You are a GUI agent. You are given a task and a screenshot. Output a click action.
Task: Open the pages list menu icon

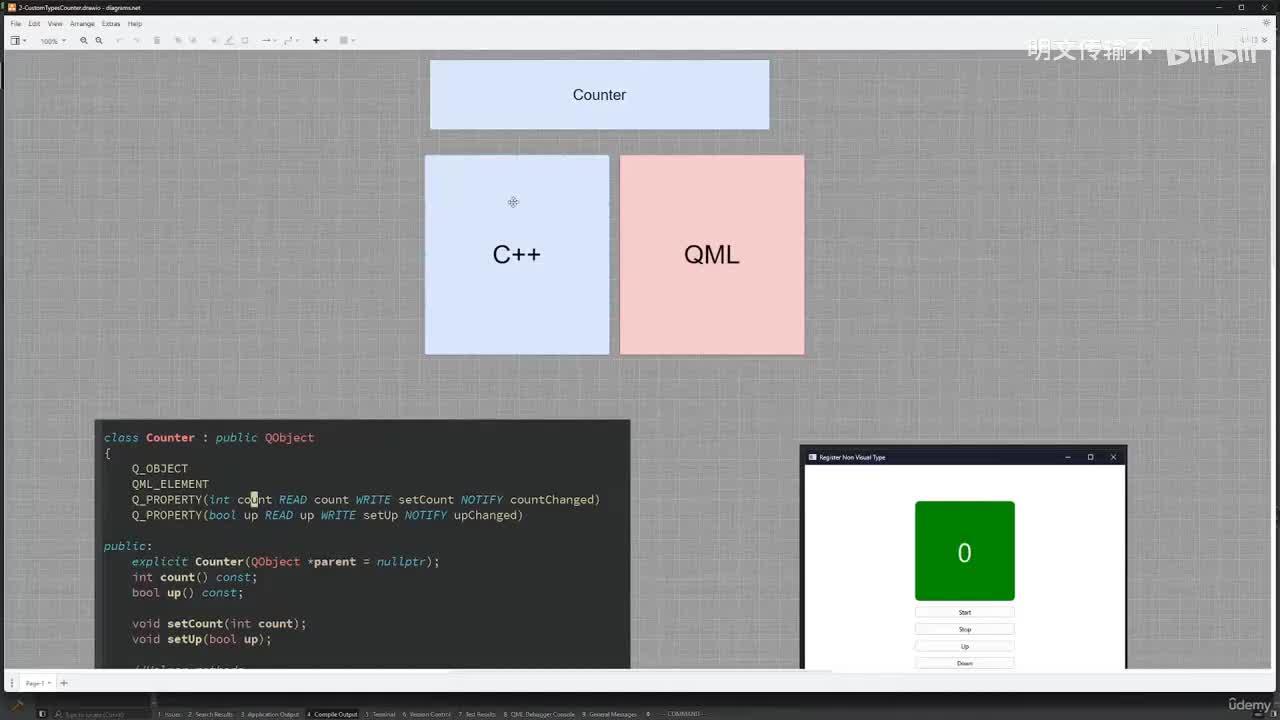click(x=12, y=683)
